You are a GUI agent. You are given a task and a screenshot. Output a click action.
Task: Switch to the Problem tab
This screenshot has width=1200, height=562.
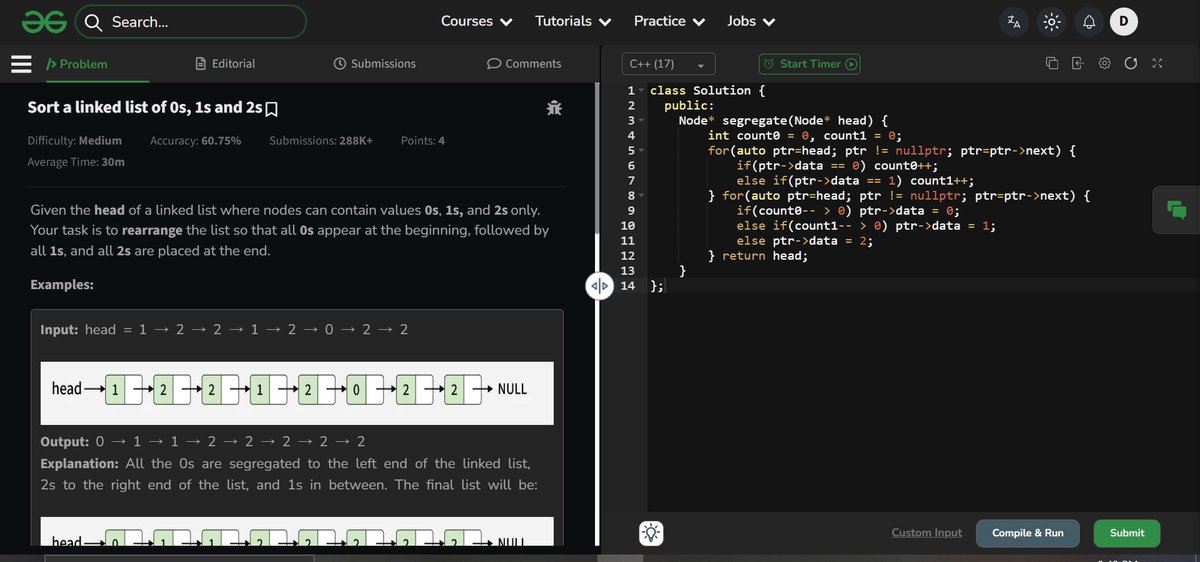[x=78, y=64]
